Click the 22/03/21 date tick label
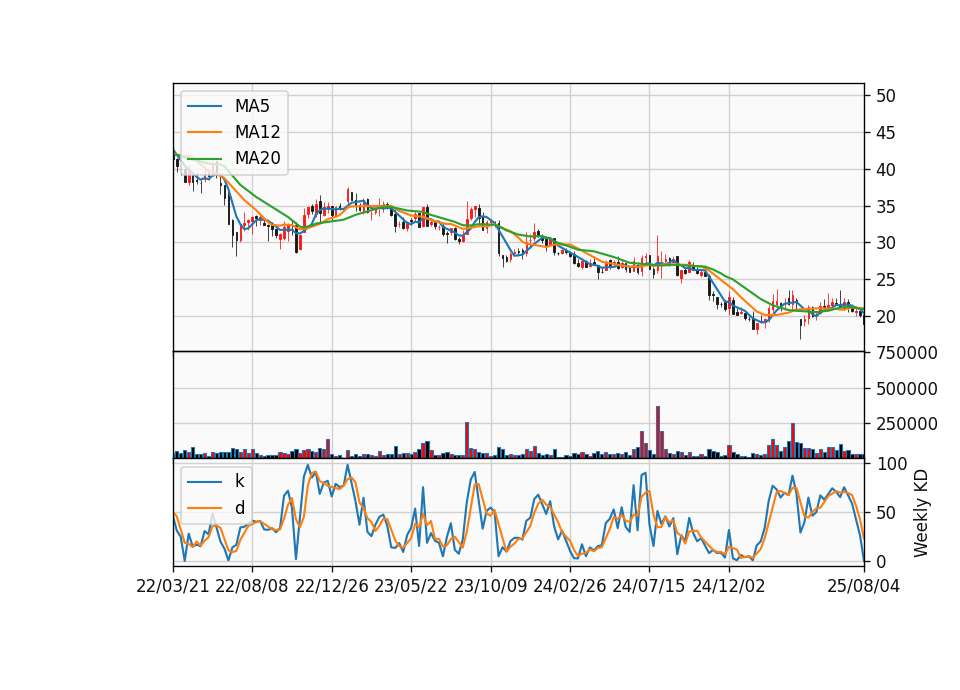 pyautogui.click(x=173, y=586)
